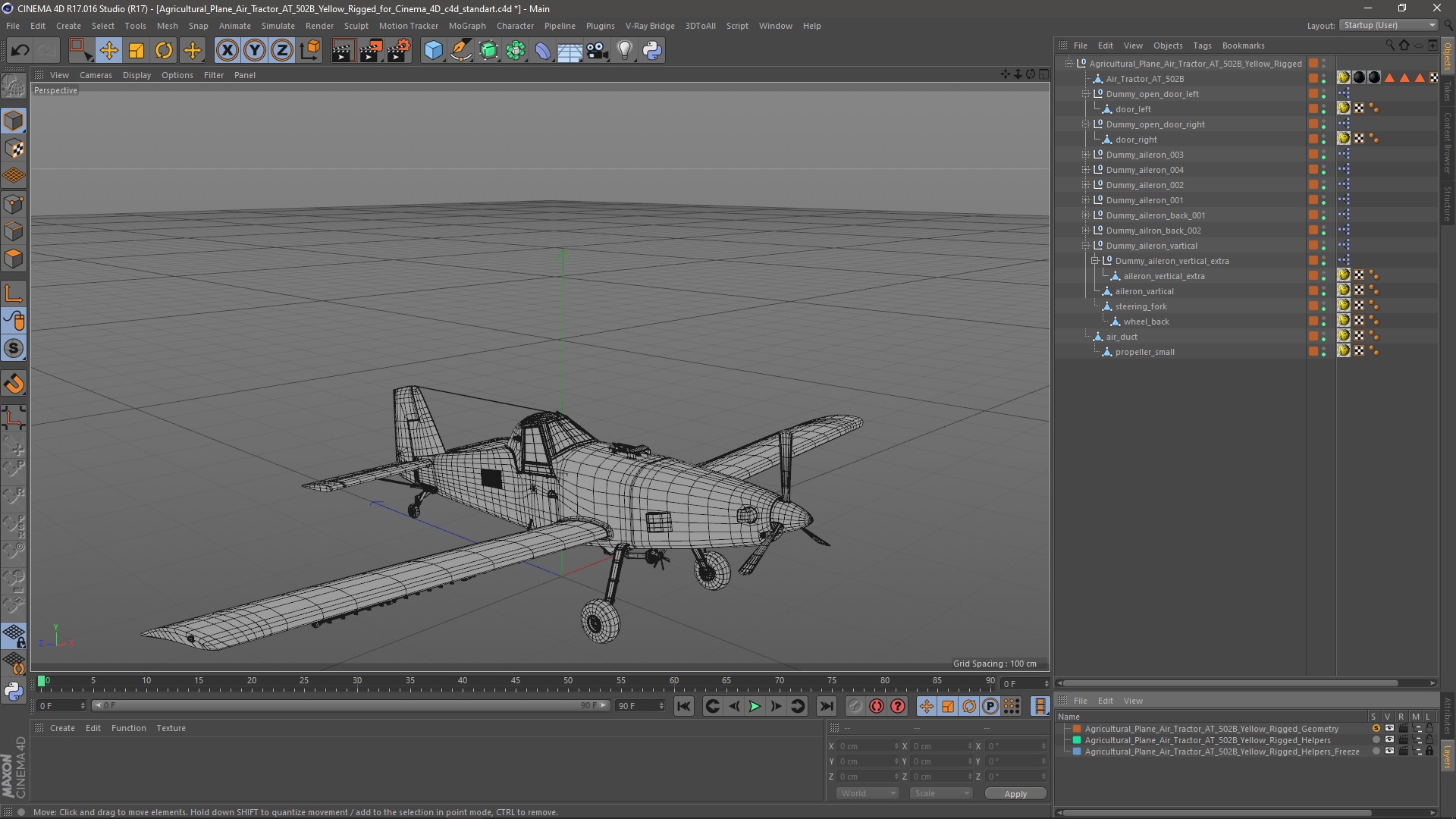Open viewport Cameras menu

[96, 75]
